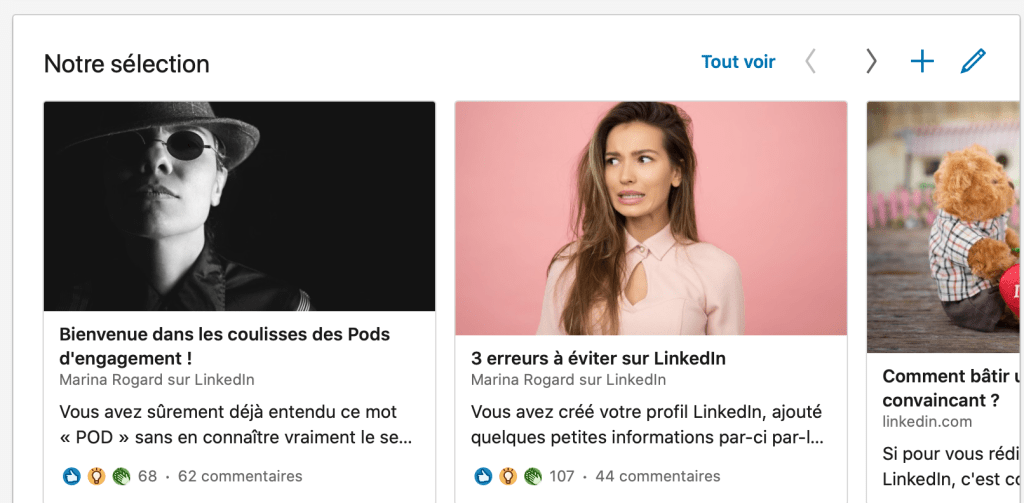This screenshot has width=1024, height=503.
Task: Open the "Tout voir" link
Action: (738, 62)
